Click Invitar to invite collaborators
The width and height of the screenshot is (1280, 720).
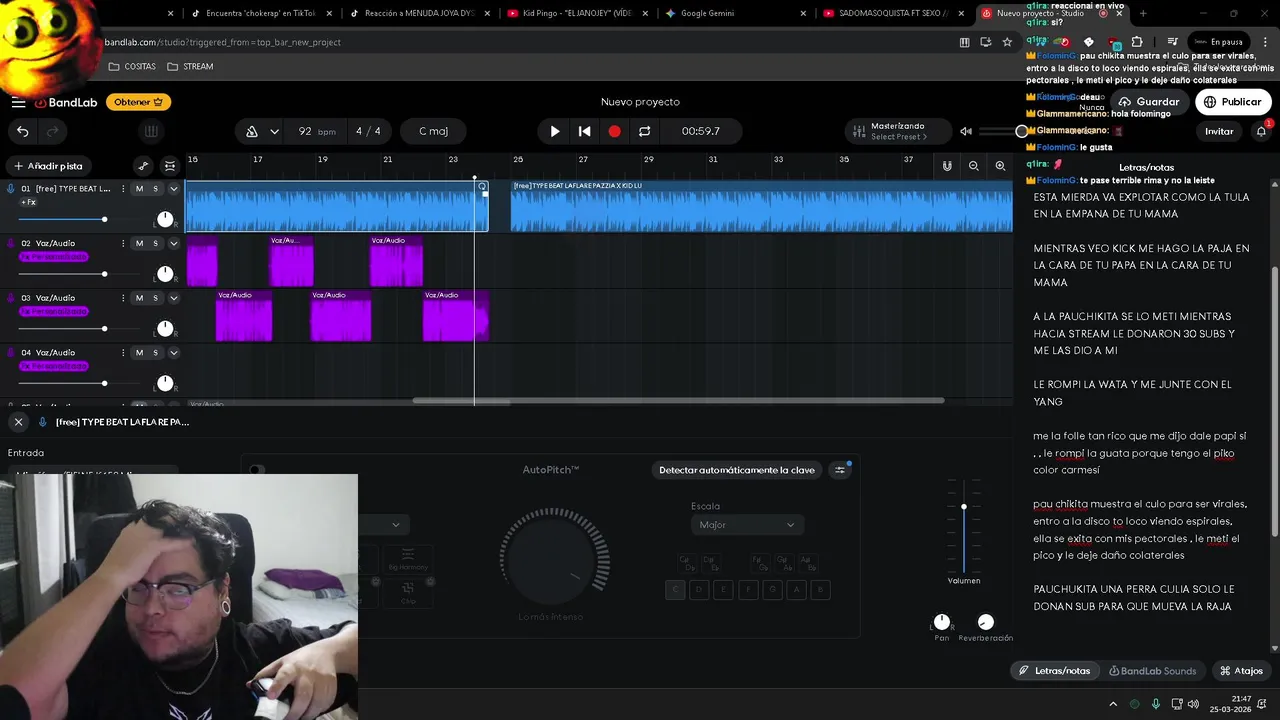[1219, 131]
